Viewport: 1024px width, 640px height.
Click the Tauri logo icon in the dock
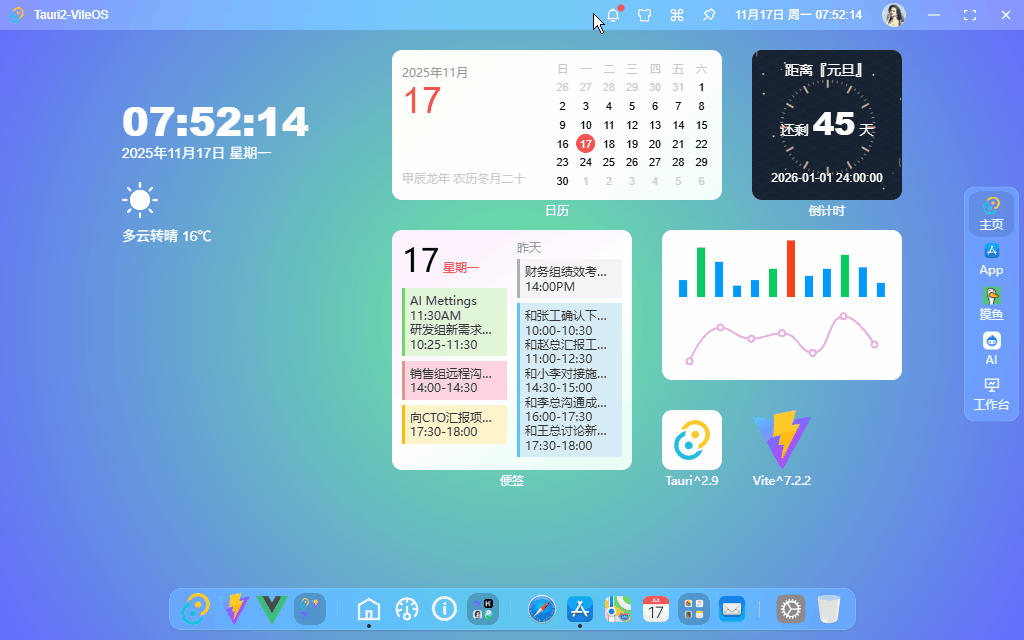(x=196, y=609)
